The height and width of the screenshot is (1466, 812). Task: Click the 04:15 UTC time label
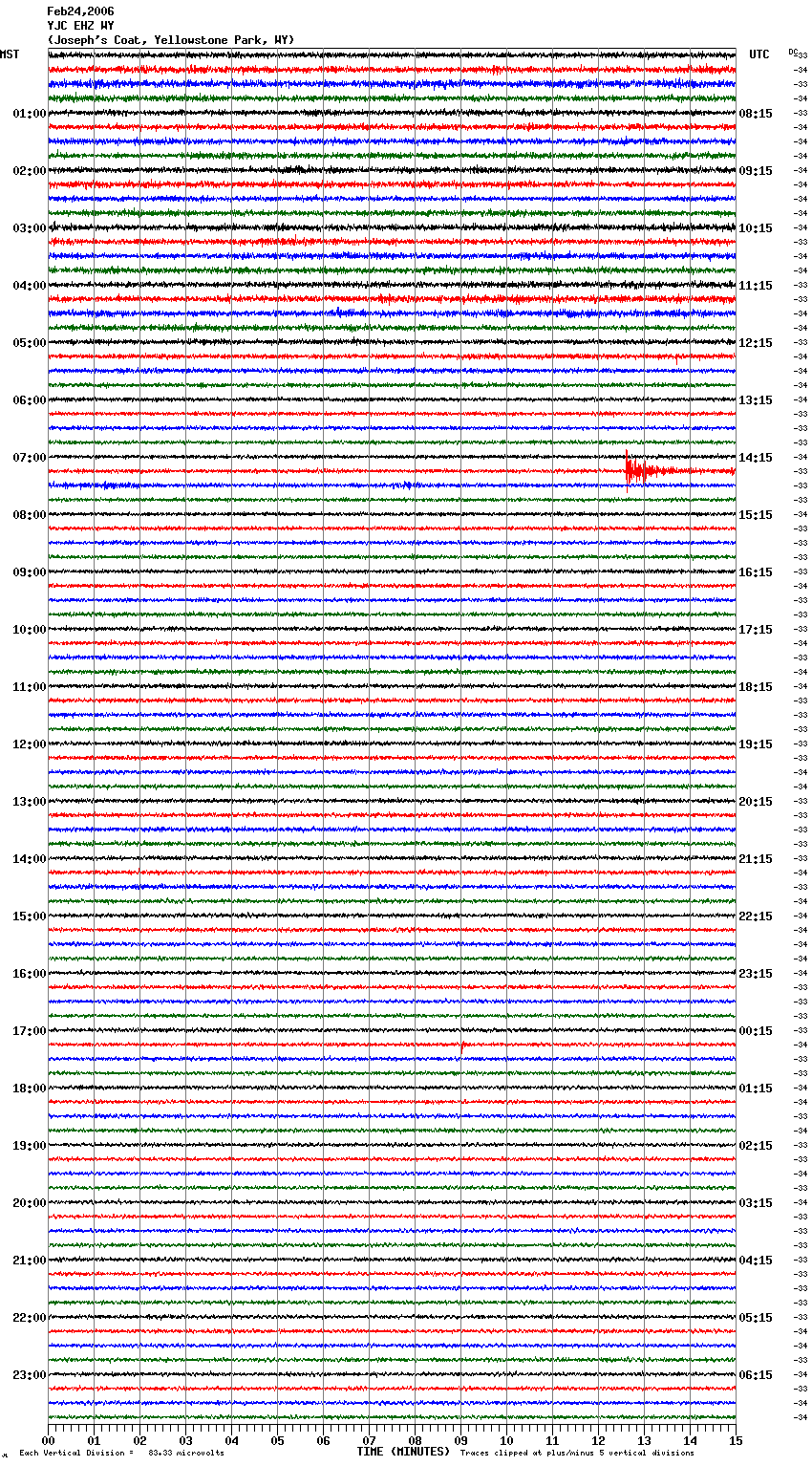(756, 1261)
